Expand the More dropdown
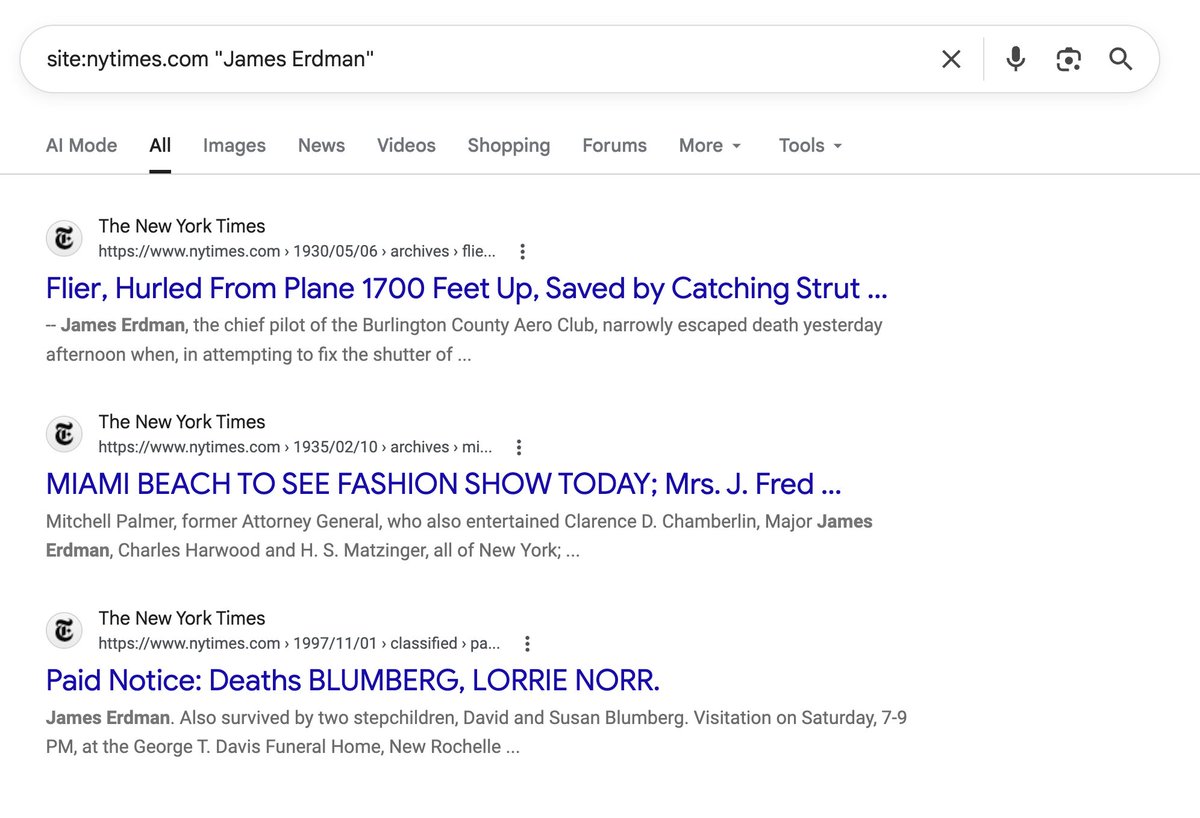 (710, 145)
